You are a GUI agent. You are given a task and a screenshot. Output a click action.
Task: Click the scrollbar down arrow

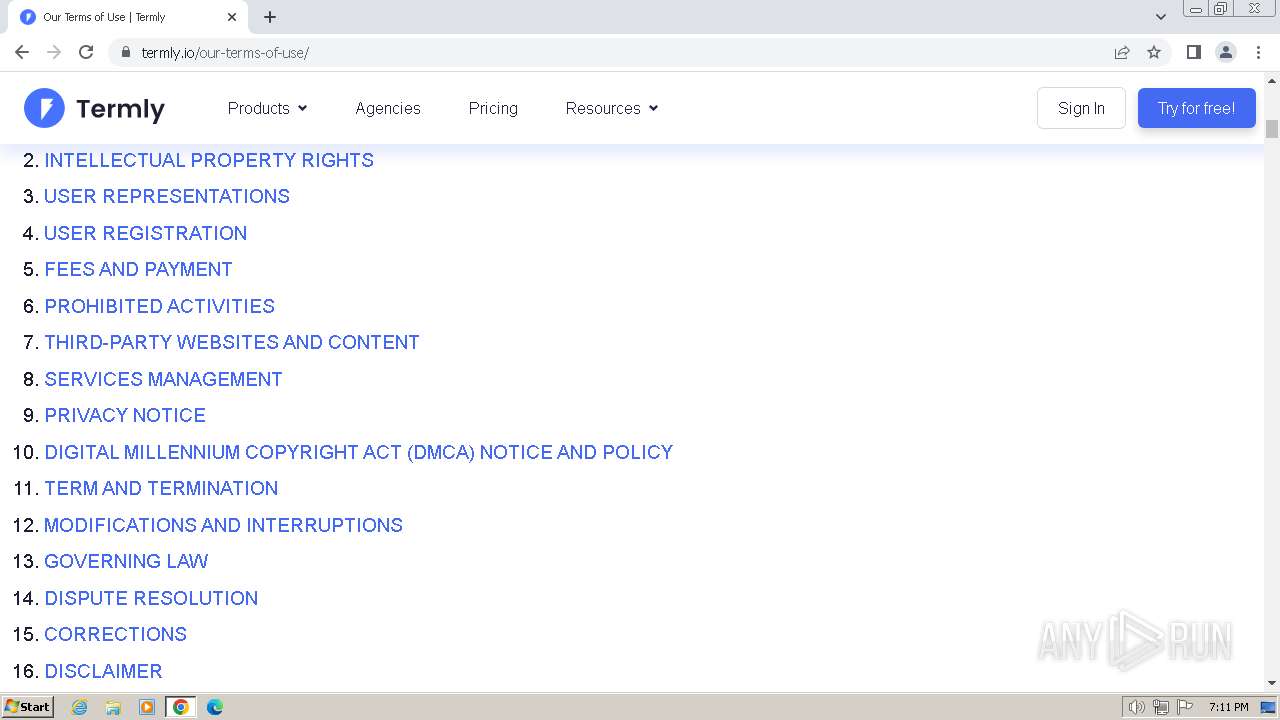1272,683
